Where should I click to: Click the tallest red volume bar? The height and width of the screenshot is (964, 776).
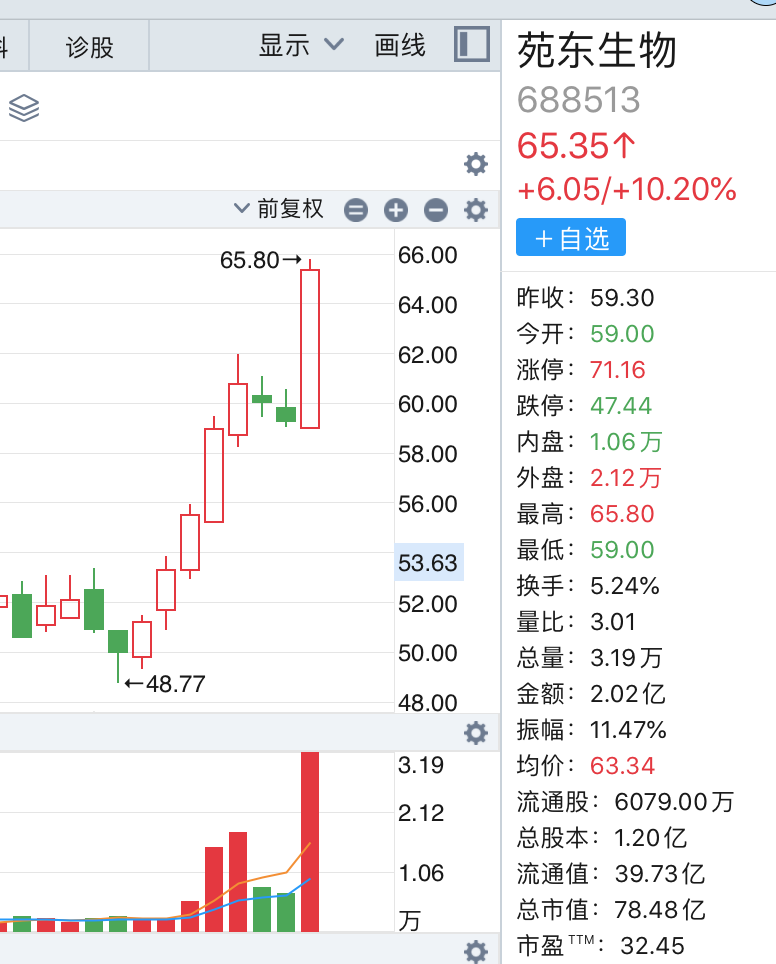(310, 840)
